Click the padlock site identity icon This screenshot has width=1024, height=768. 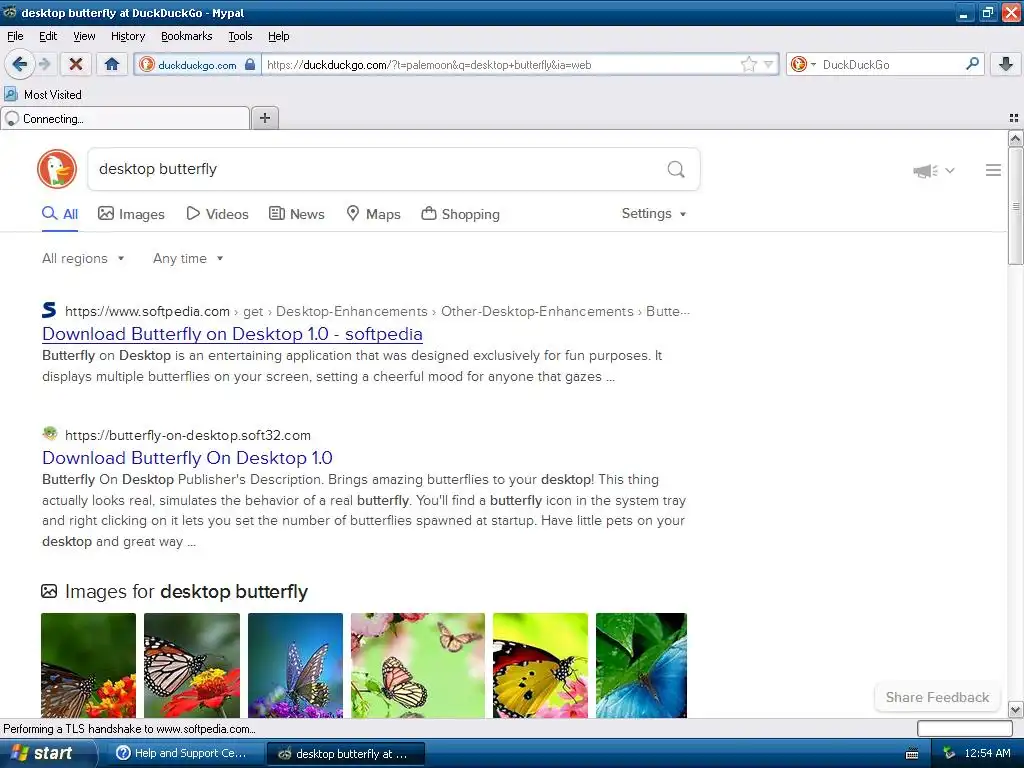249,64
